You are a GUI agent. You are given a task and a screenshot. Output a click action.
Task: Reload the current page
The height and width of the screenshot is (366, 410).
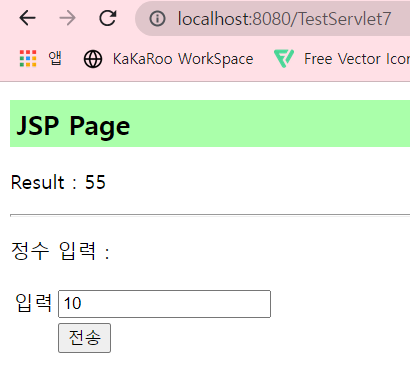coord(108,18)
